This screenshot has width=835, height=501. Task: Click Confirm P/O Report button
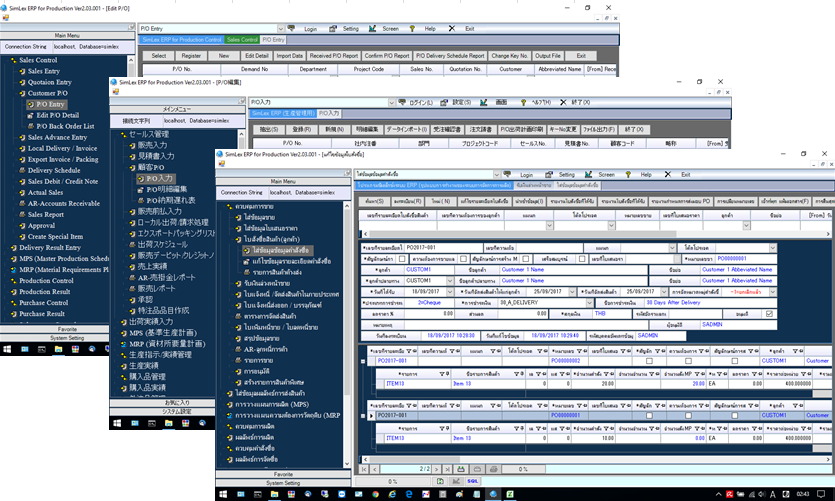[x=387, y=55]
